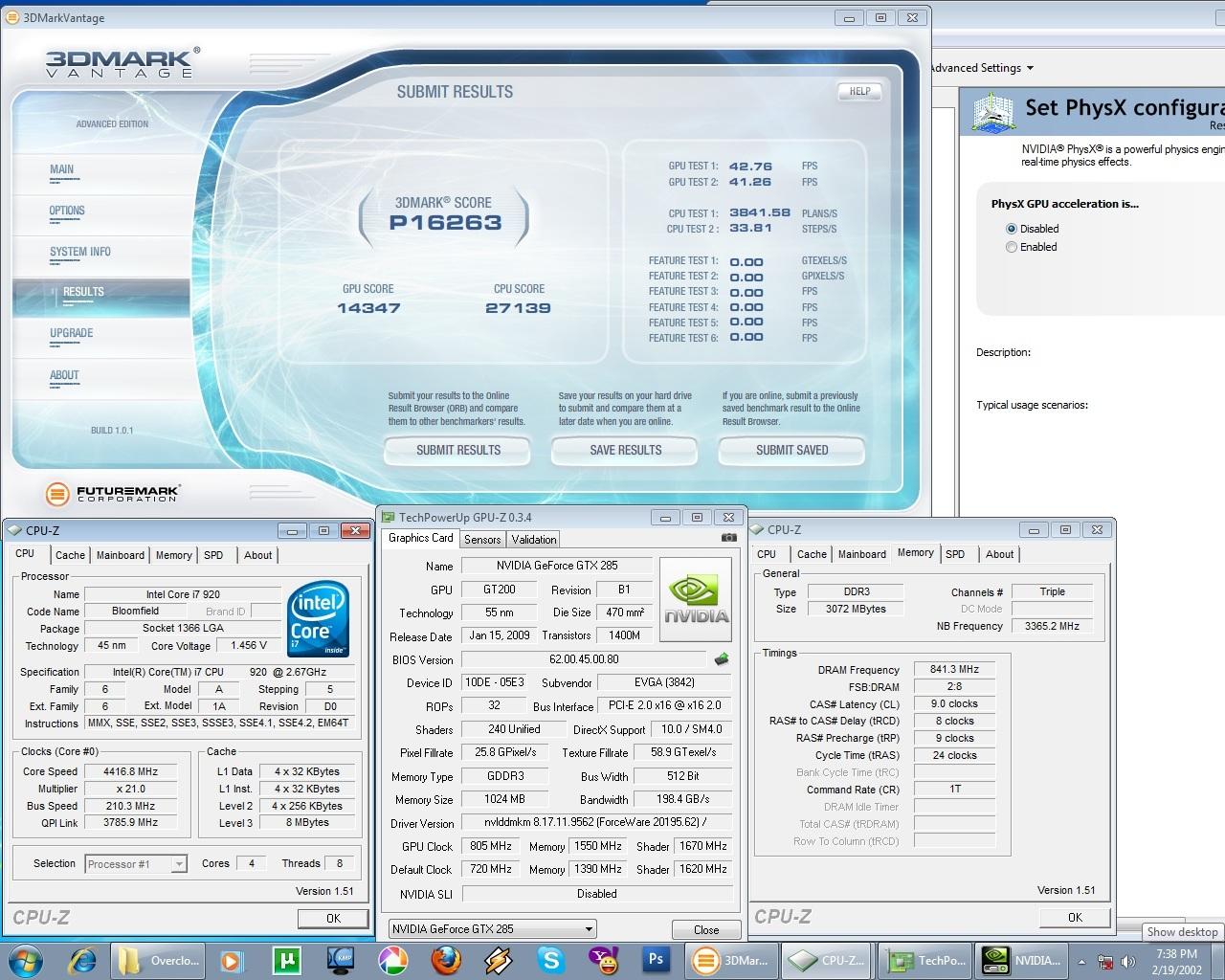Screen dimensions: 1225x980
Task: Launch Photoshop from the taskbar
Action: (656, 960)
